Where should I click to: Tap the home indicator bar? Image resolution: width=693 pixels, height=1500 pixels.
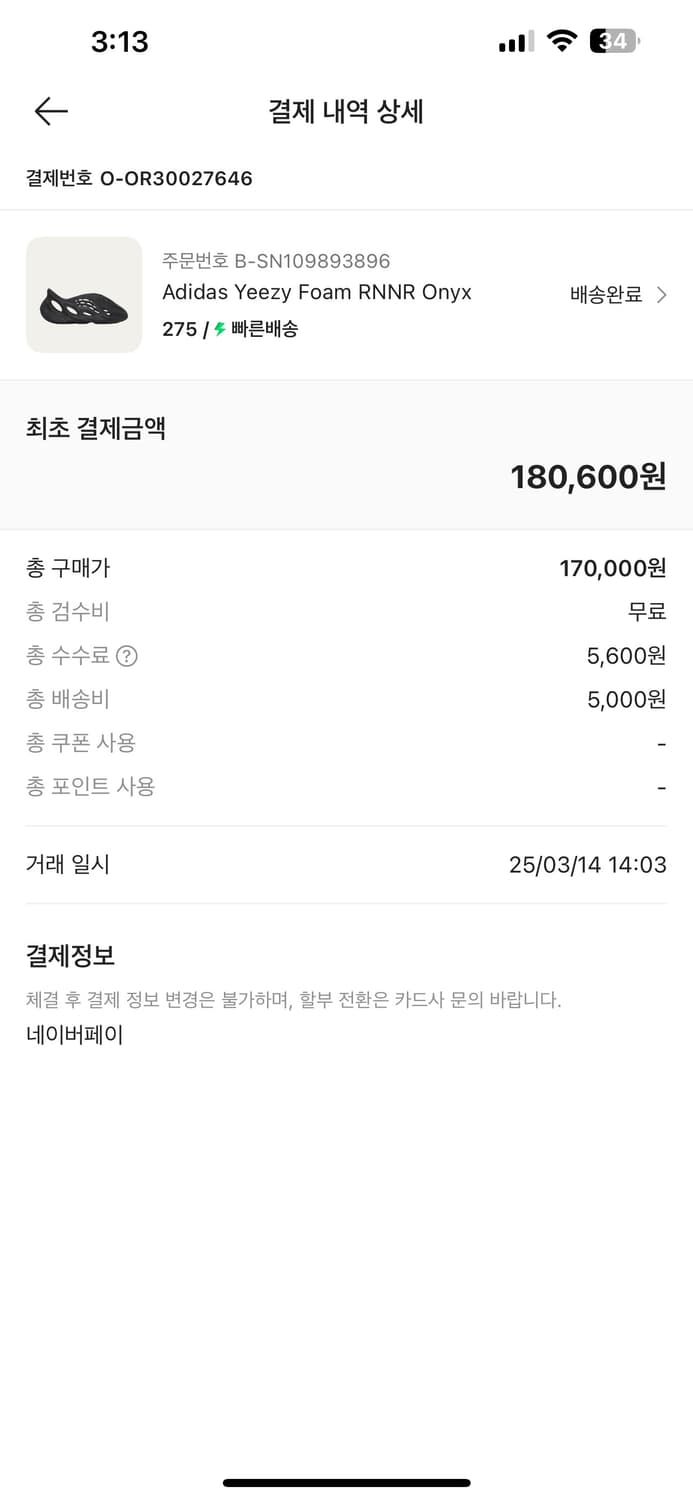[x=346, y=1482]
